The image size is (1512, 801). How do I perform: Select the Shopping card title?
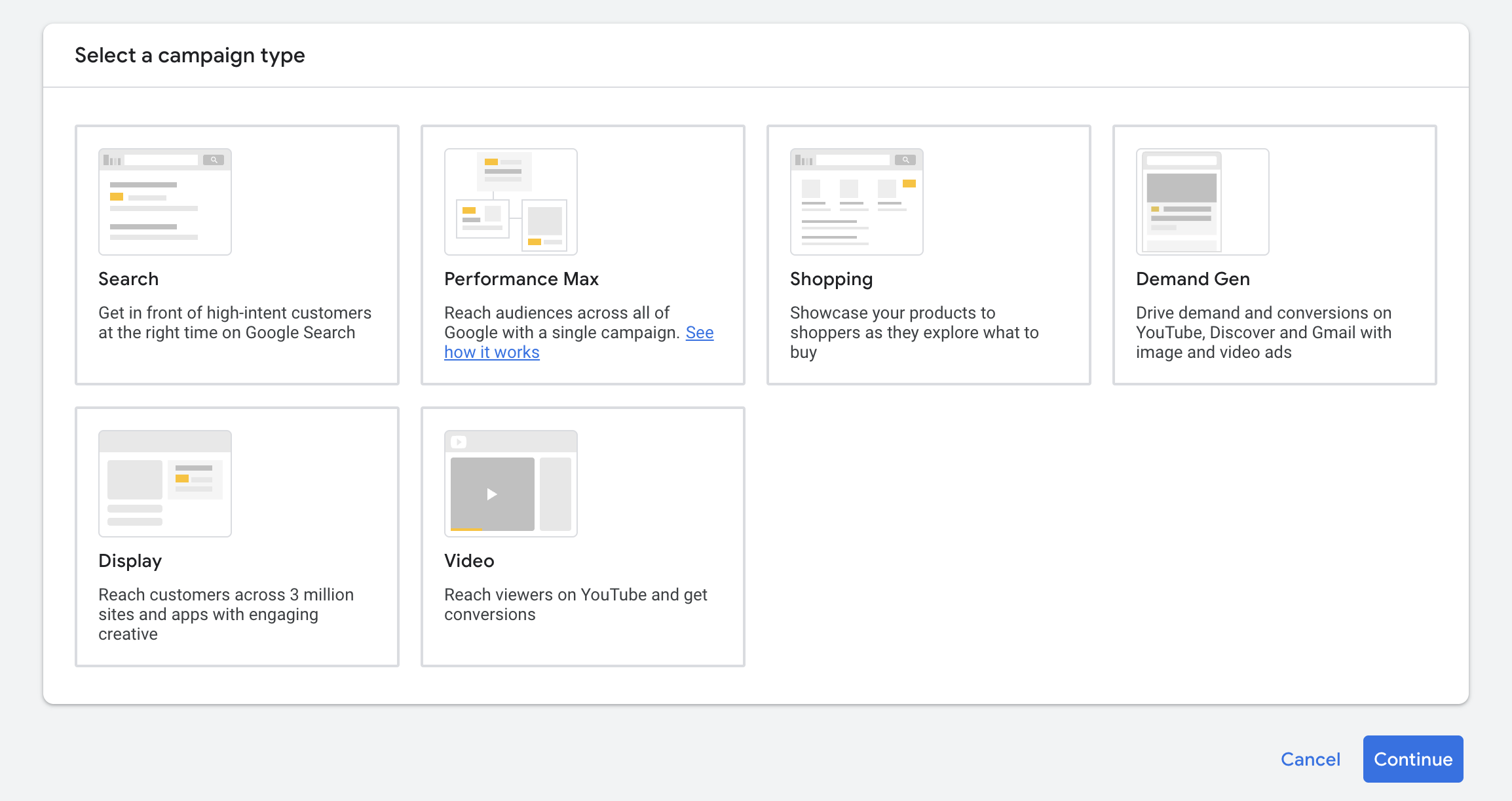[x=831, y=280]
